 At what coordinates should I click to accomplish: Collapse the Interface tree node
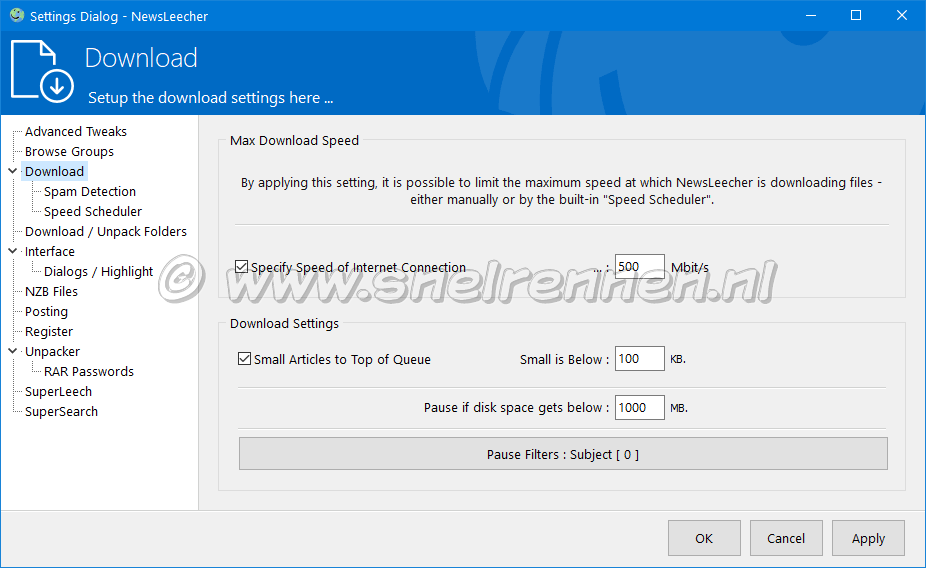12,251
